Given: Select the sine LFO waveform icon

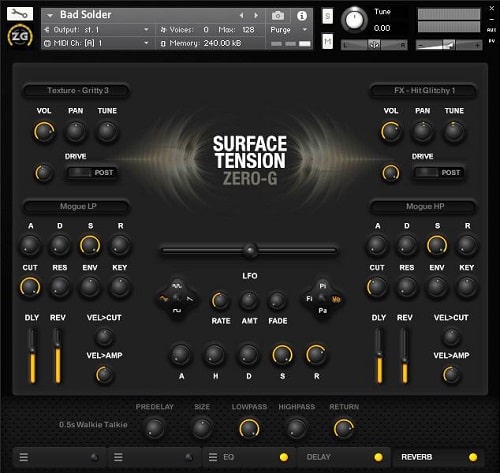Looking at the screenshot, I should pos(164,299).
